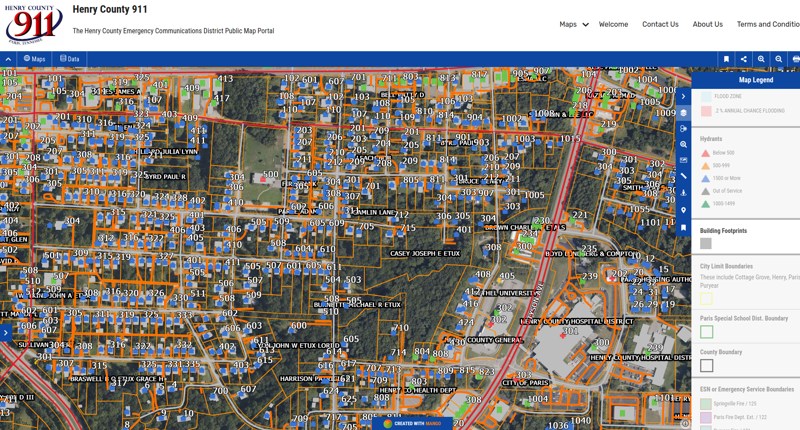Click the Henry County 911 page title
Screen dimensions: 800x430
(x=110, y=9)
